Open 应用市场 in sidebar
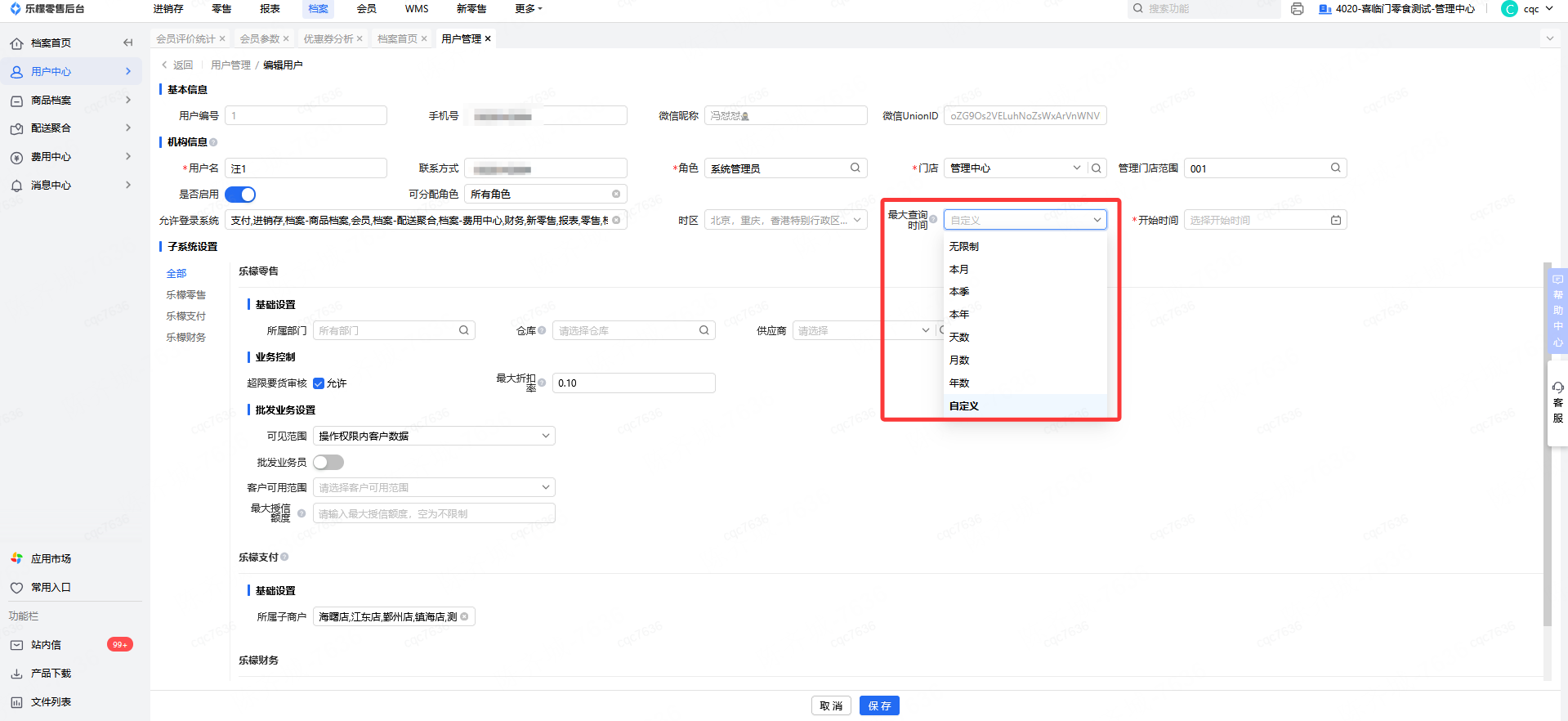This screenshot has height=721, width=1568. tap(51, 558)
